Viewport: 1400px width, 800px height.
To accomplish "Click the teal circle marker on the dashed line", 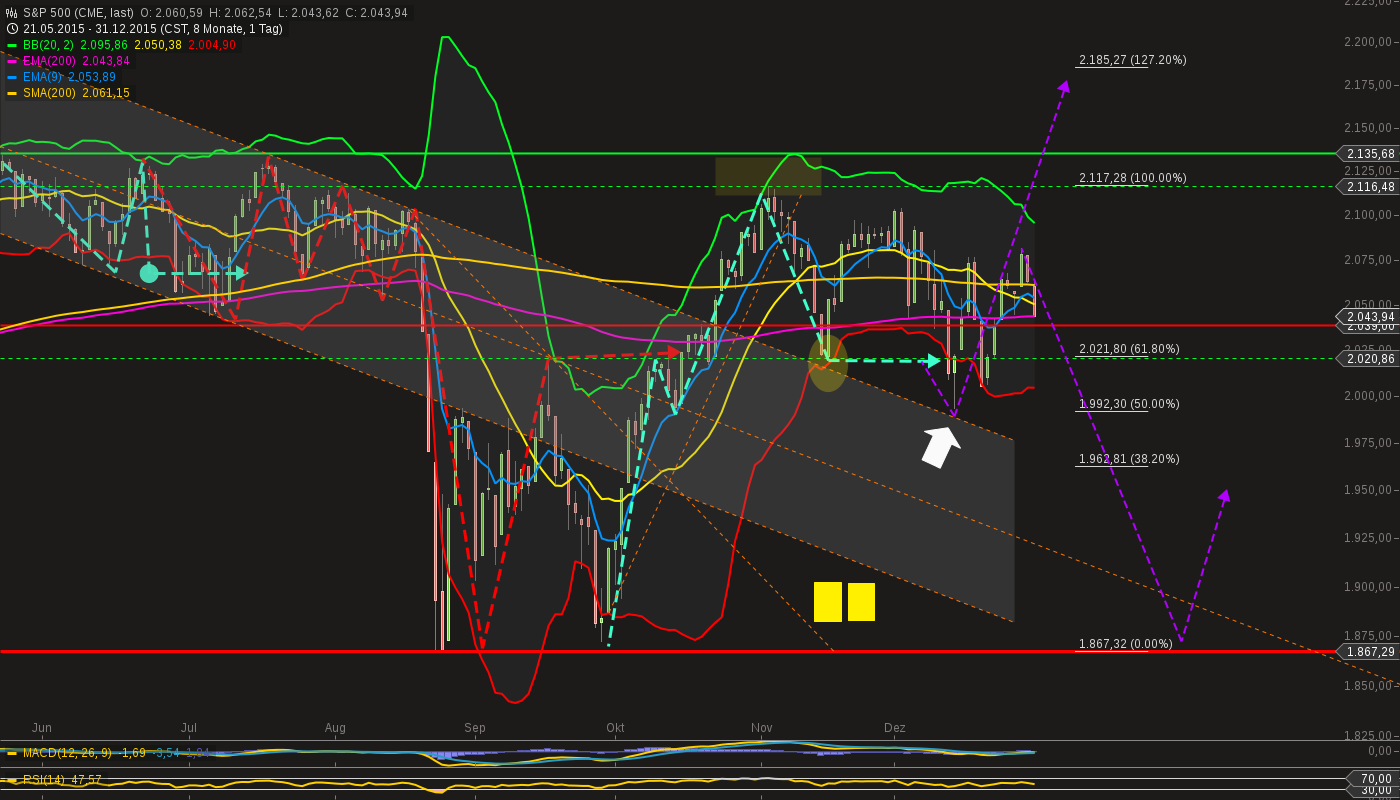I will 148,272.
